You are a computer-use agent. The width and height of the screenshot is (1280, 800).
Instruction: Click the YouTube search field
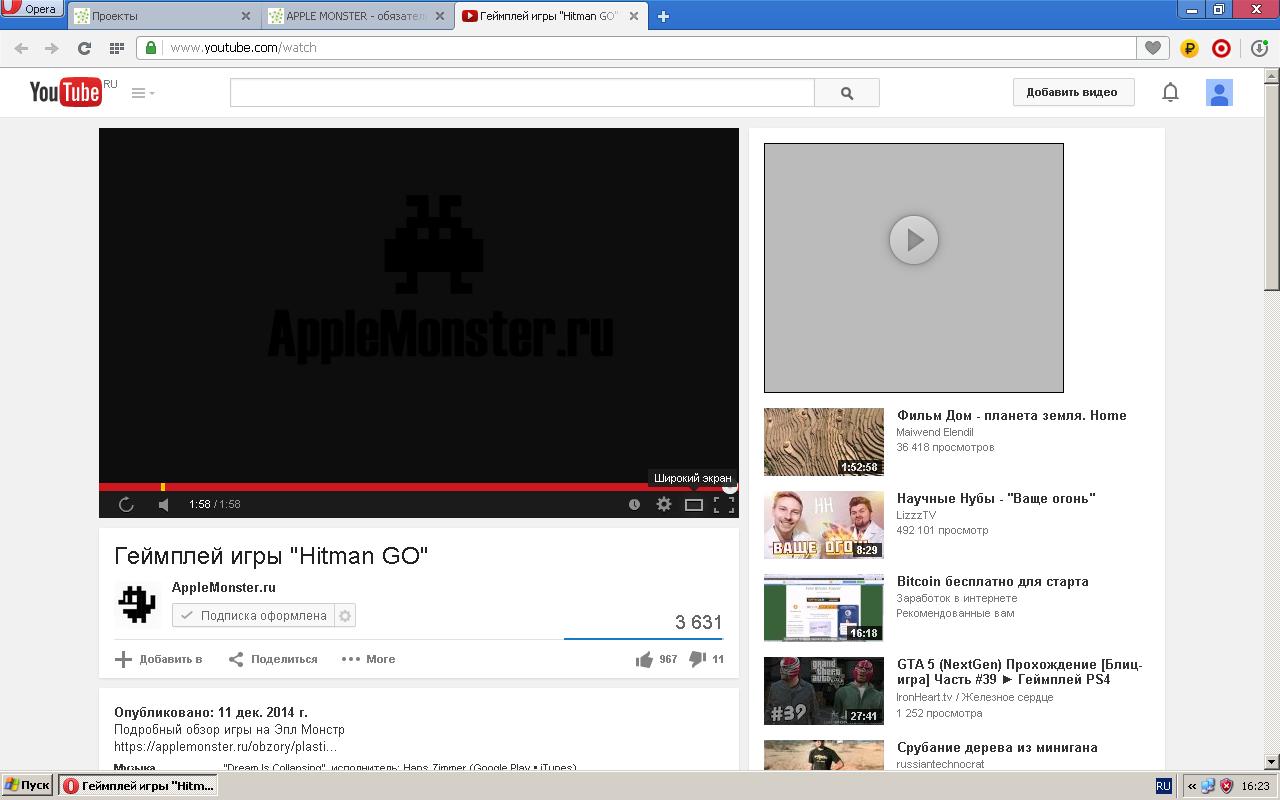click(x=522, y=93)
